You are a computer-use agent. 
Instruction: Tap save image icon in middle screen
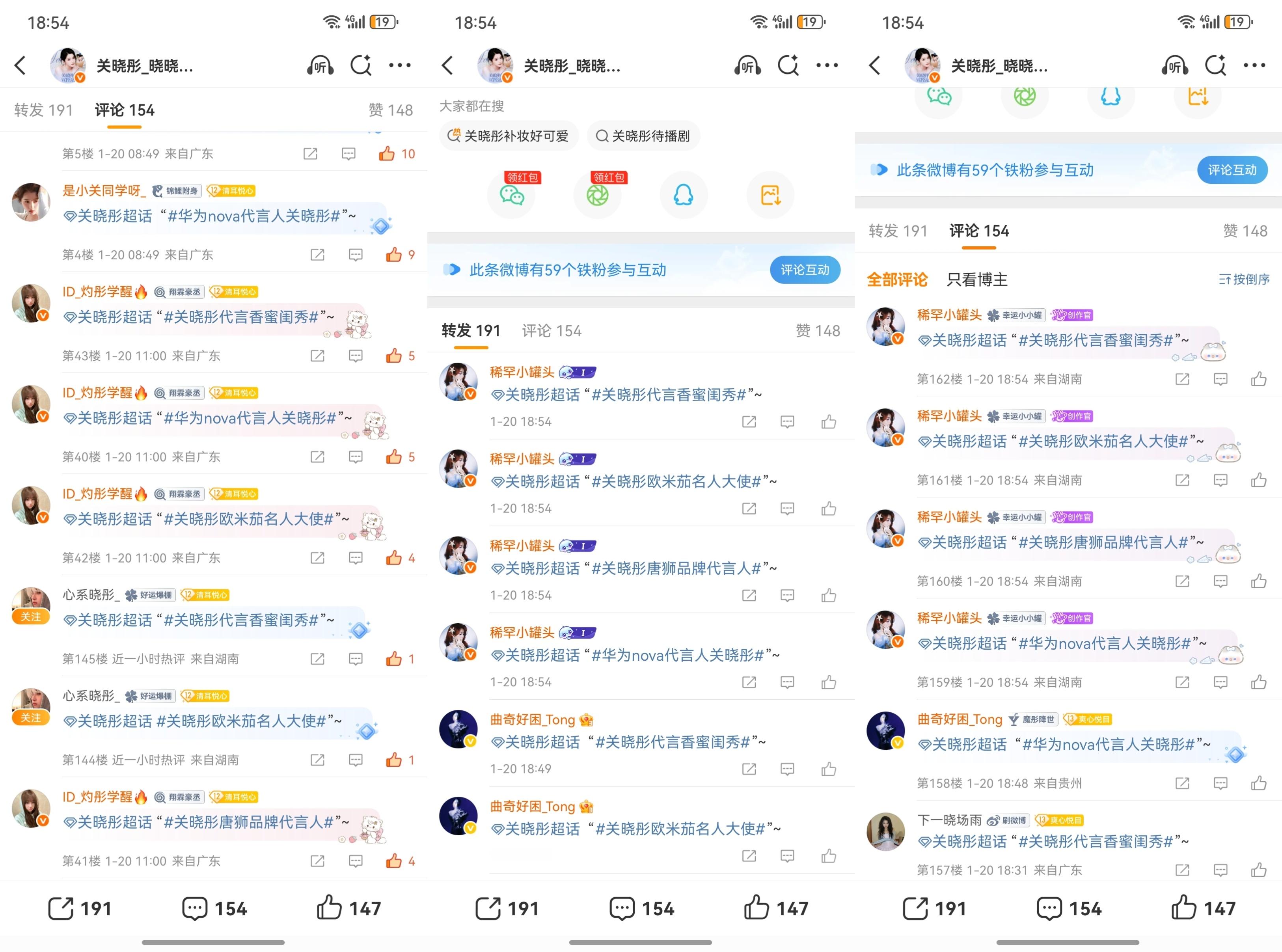[770, 196]
